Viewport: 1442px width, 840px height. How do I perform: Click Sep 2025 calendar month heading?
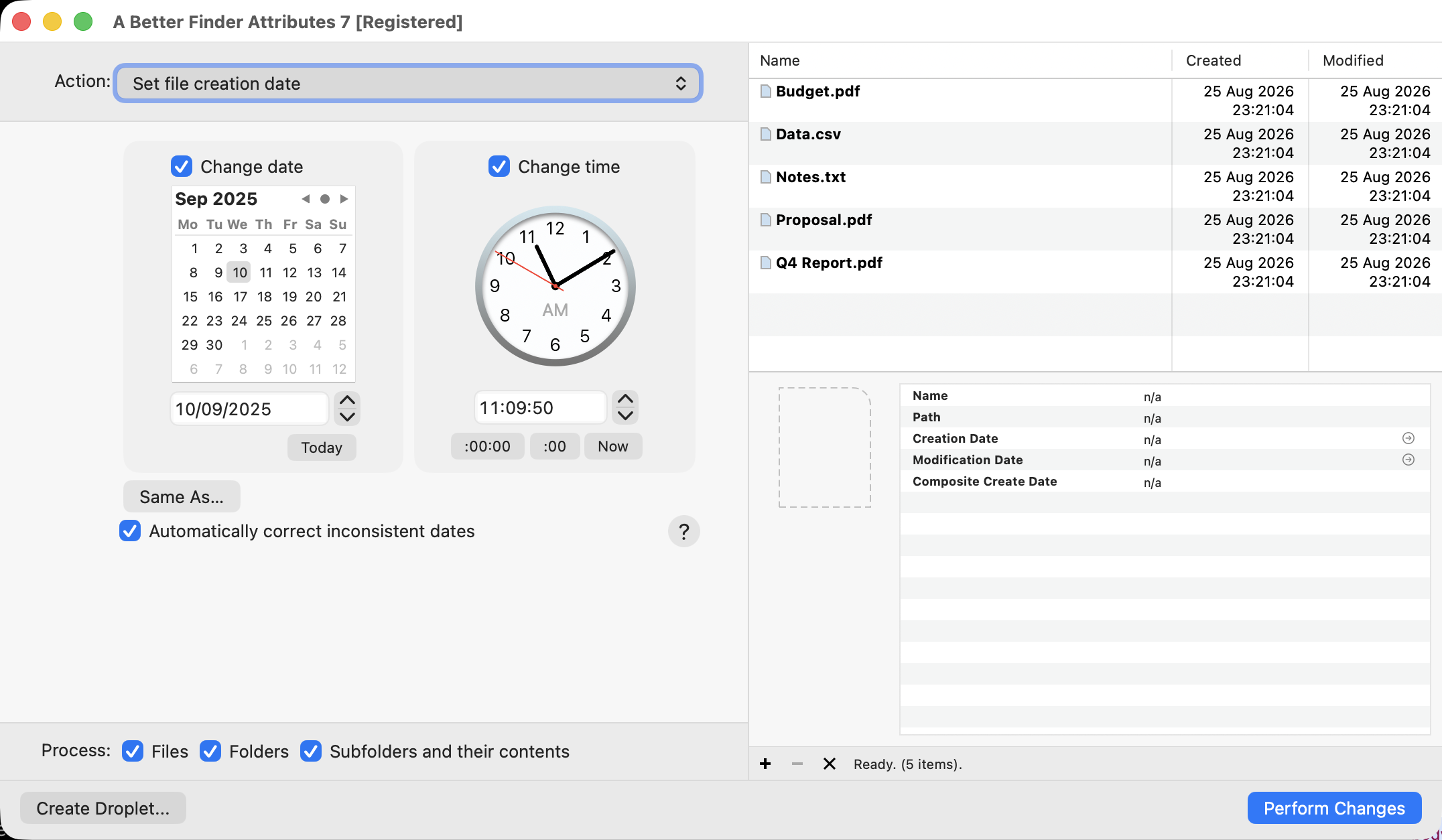(216, 199)
